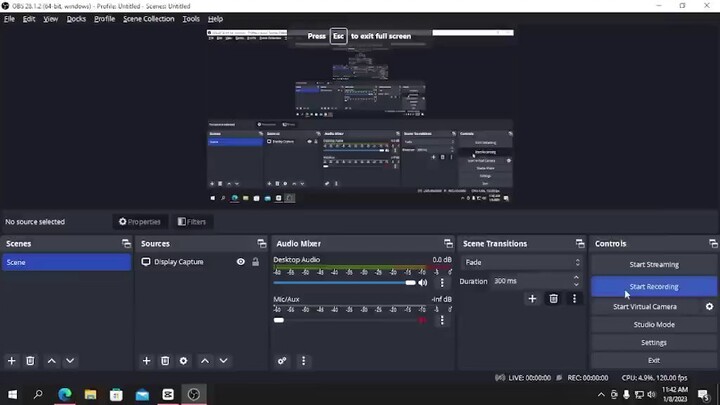
Task: Open the Scene Collection menu
Action: pyautogui.click(x=148, y=19)
